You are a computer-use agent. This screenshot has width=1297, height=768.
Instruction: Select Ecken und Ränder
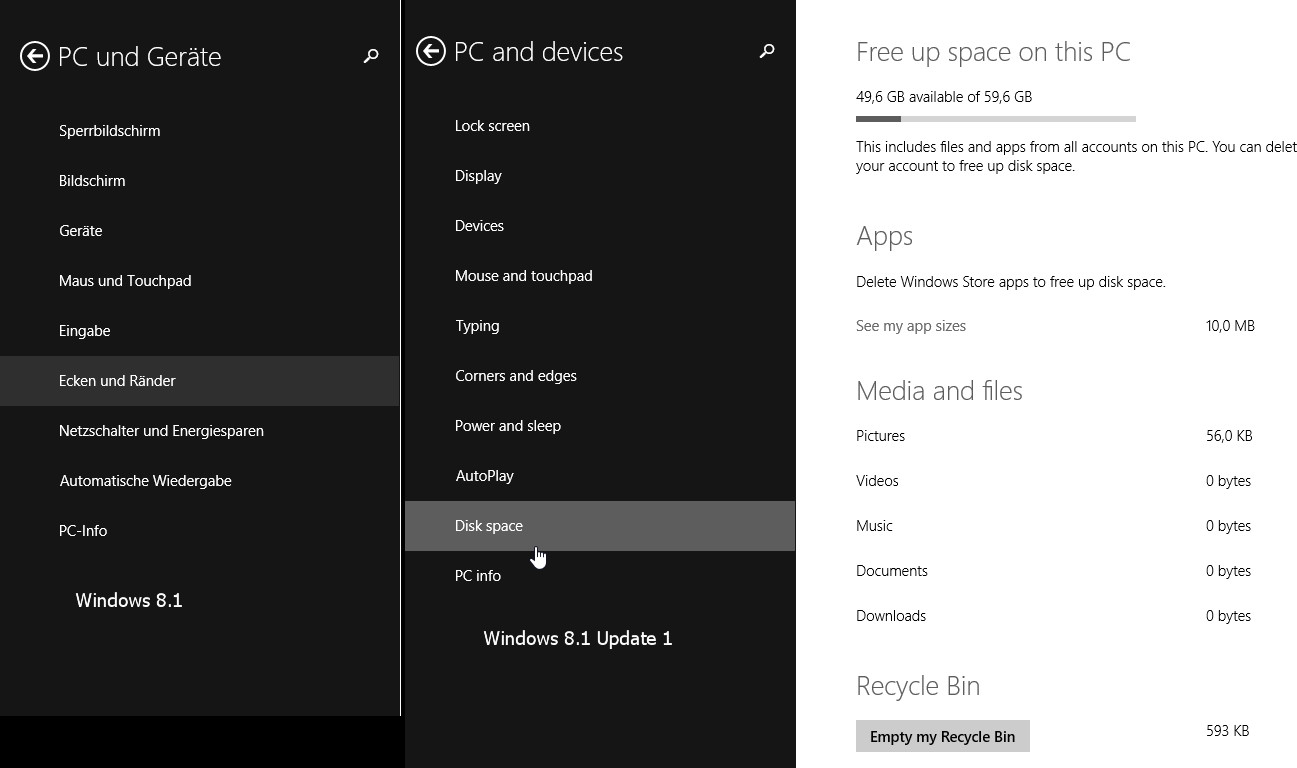pyautogui.click(x=200, y=381)
